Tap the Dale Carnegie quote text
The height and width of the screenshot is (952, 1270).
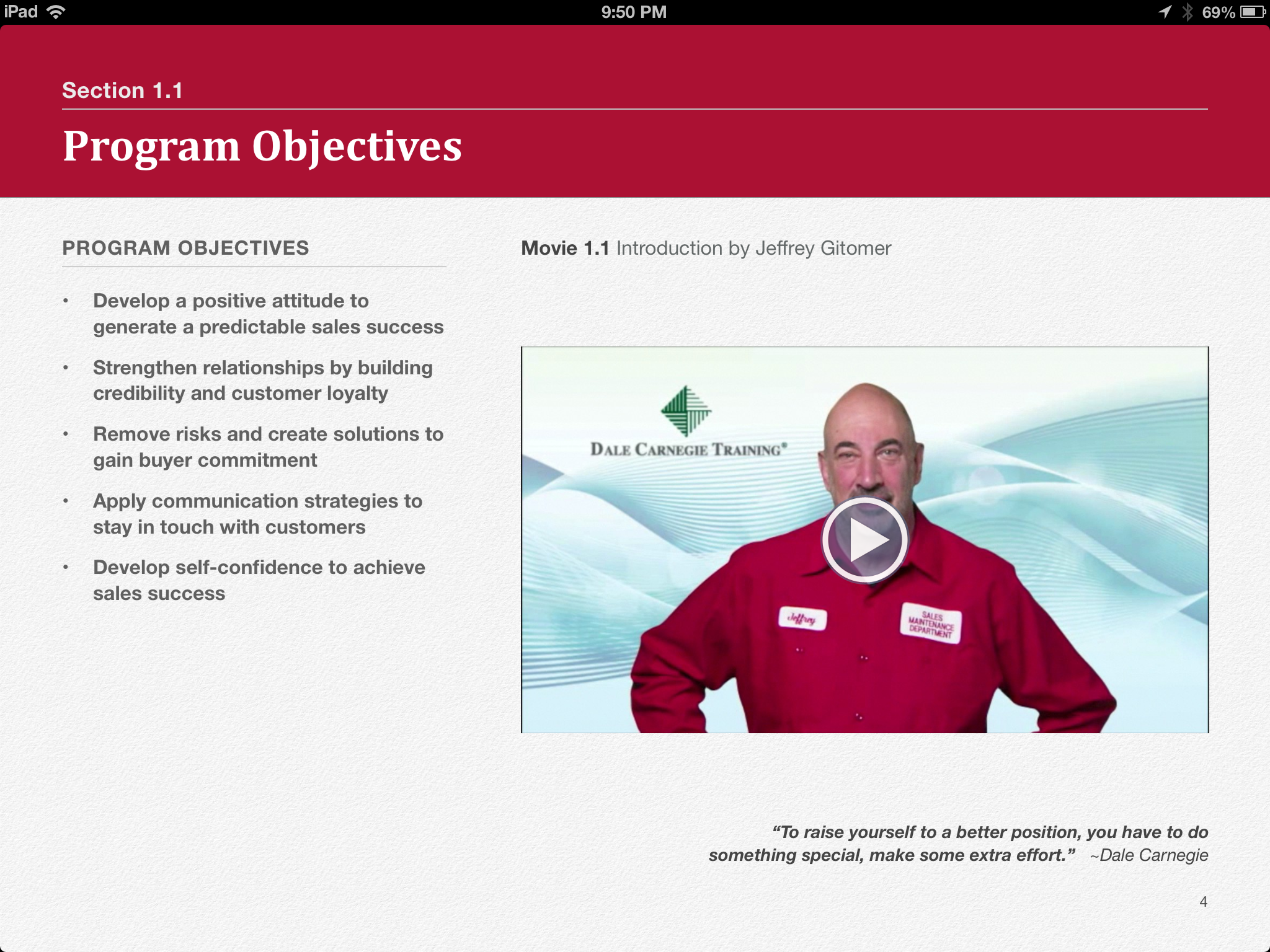point(957,844)
